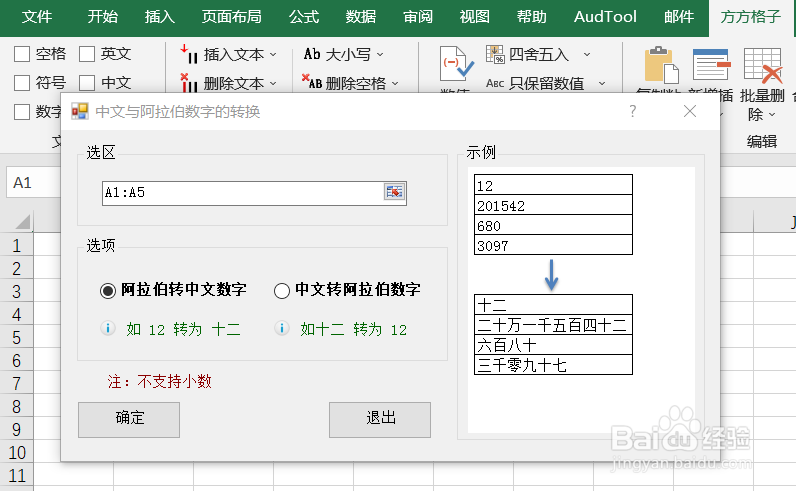Expand the 插入文本 dropdown
This screenshot has height=491, width=796.
tap(273, 54)
